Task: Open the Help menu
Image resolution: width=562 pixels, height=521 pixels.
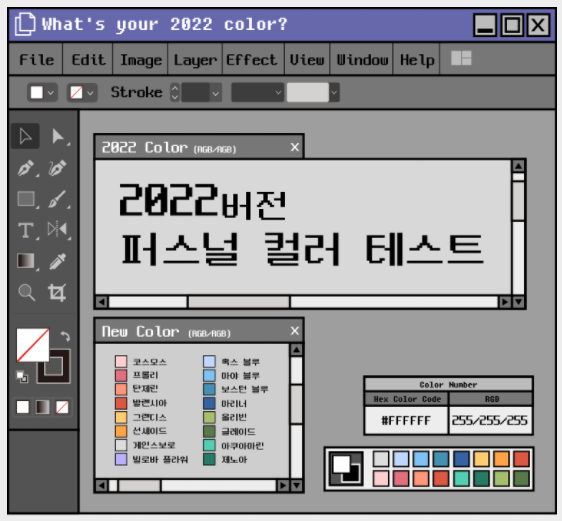Action: coord(417,60)
